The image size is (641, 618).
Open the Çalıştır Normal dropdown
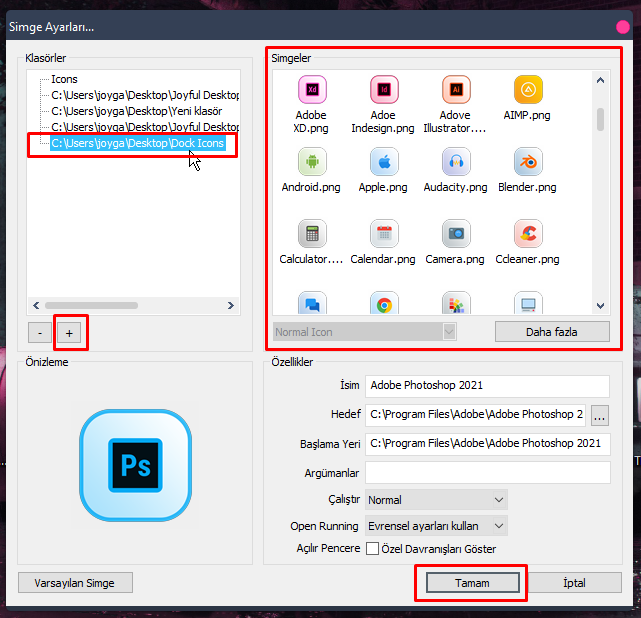pyautogui.click(x=436, y=499)
